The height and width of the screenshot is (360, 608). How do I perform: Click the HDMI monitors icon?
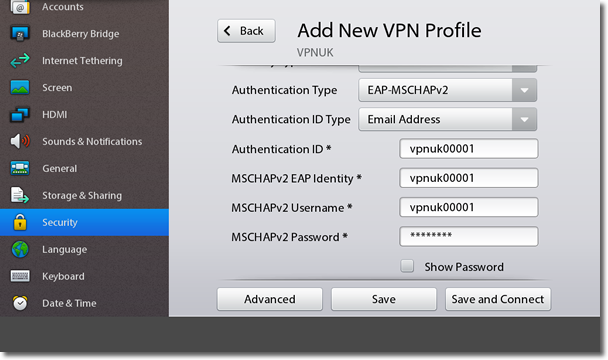click(20, 114)
